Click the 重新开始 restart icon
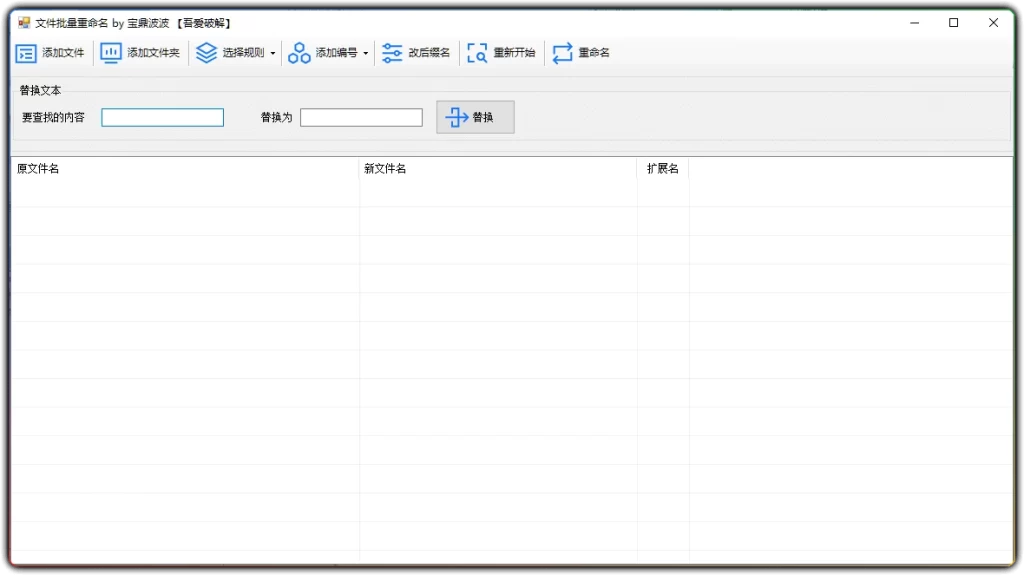1024x575 pixels. [477, 53]
